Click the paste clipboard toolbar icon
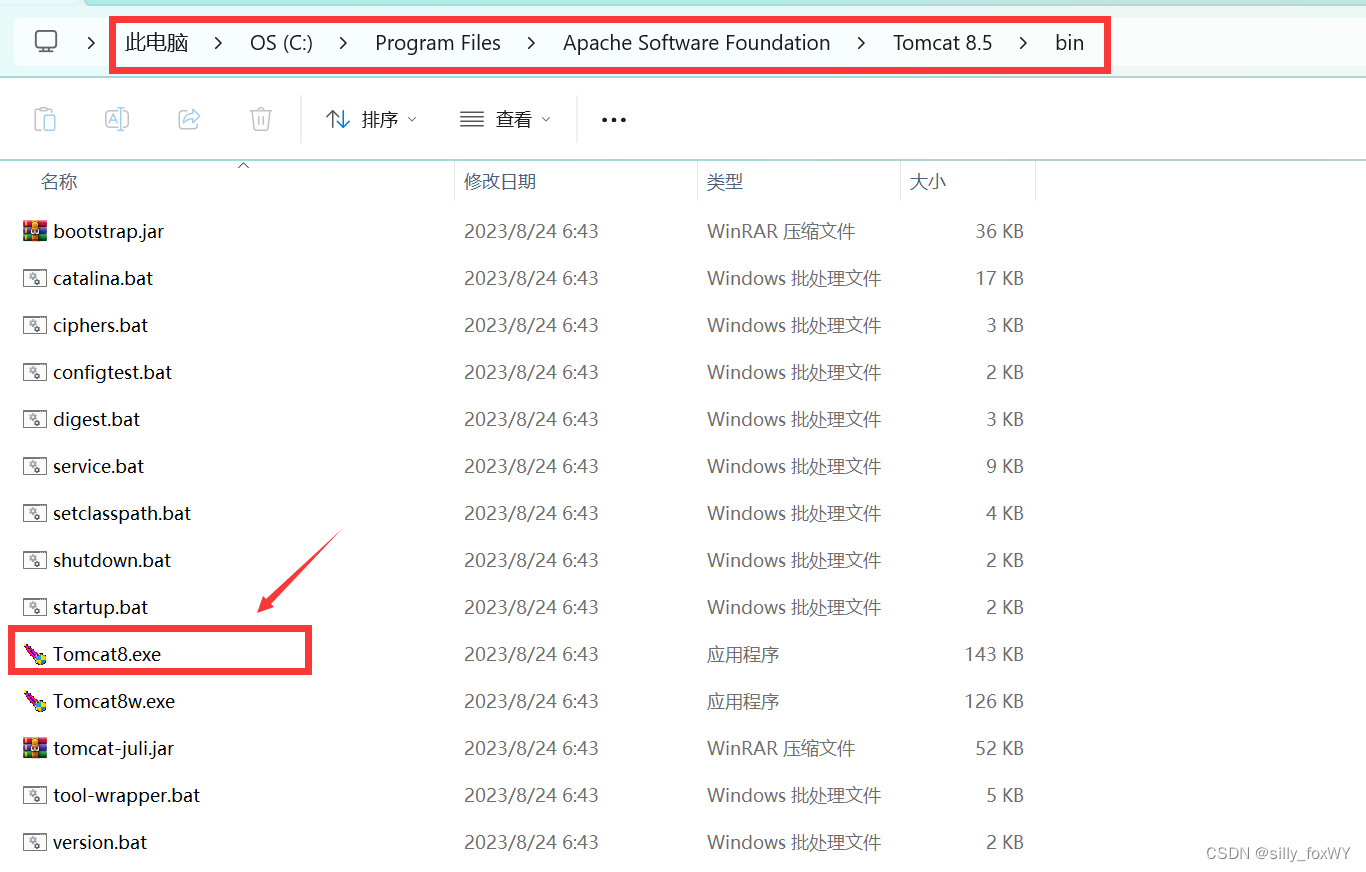The width and height of the screenshot is (1366, 872). tap(45, 119)
